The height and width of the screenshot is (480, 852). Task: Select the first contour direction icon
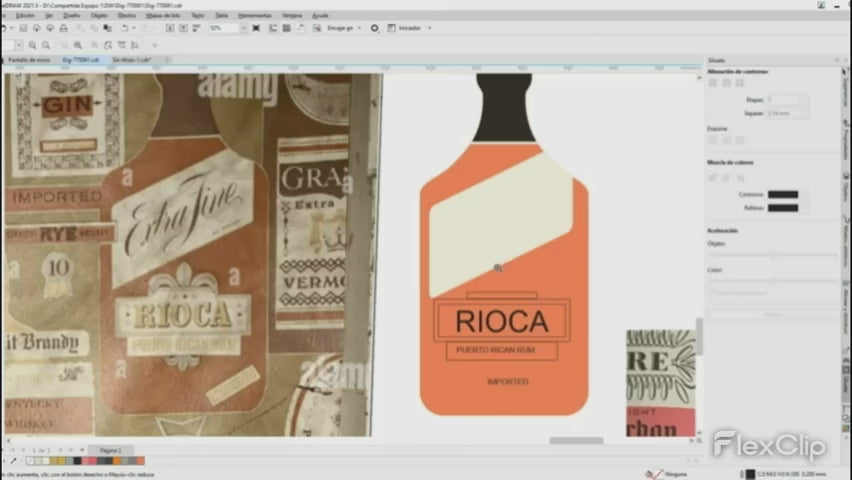(x=713, y=83)
